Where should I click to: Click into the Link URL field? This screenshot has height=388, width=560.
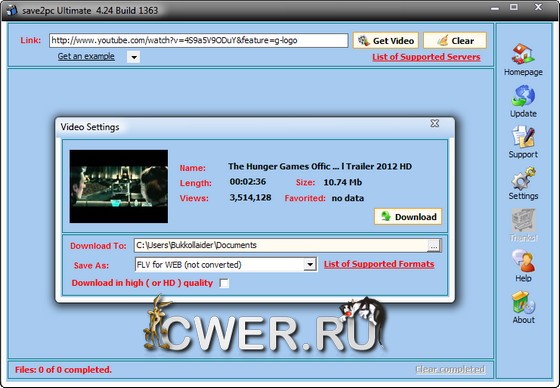point(199,40)
